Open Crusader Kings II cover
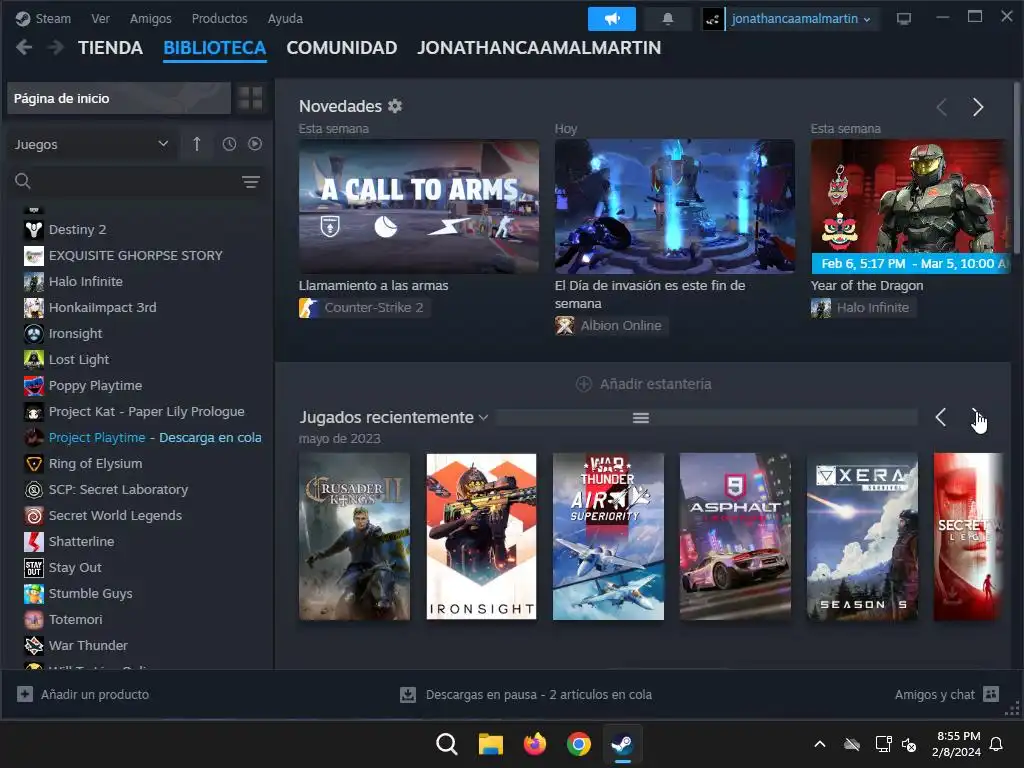This screenshot has height=768, width=1024. [355, 537]
